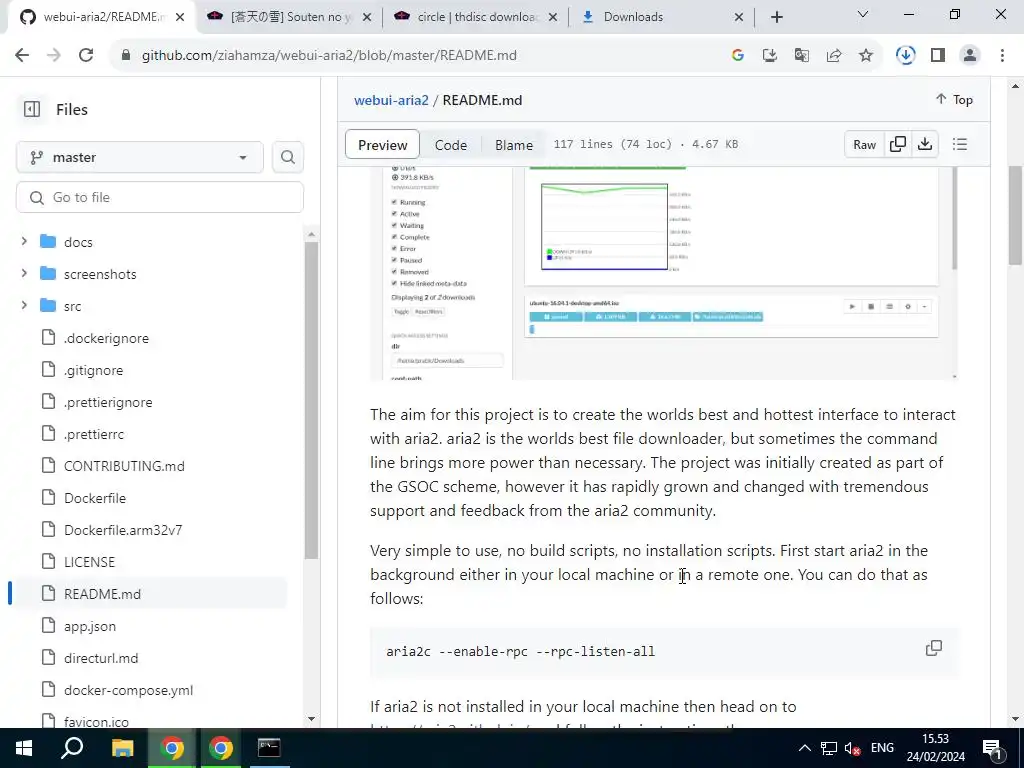Open app.json file
The width and height of the screenshot is (1024, 768).
point(89,626)
